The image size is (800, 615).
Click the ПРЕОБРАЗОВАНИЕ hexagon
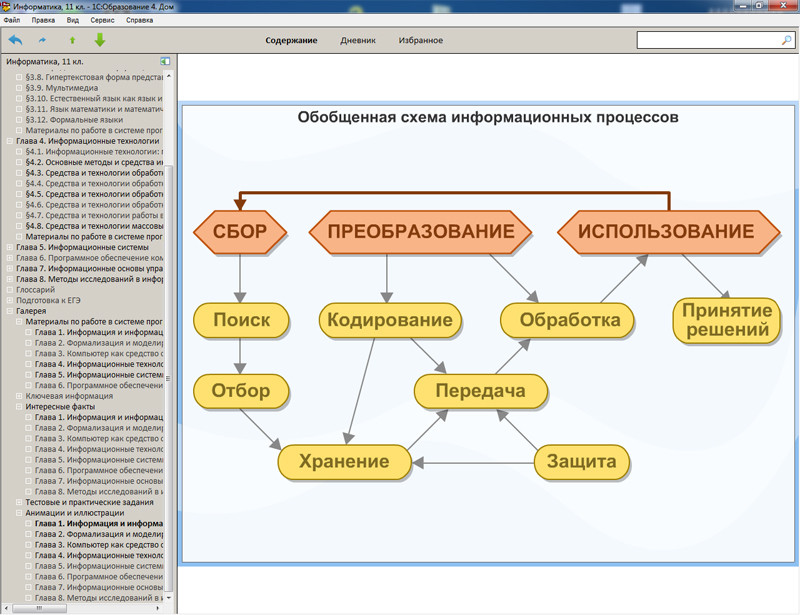point(420,232)
